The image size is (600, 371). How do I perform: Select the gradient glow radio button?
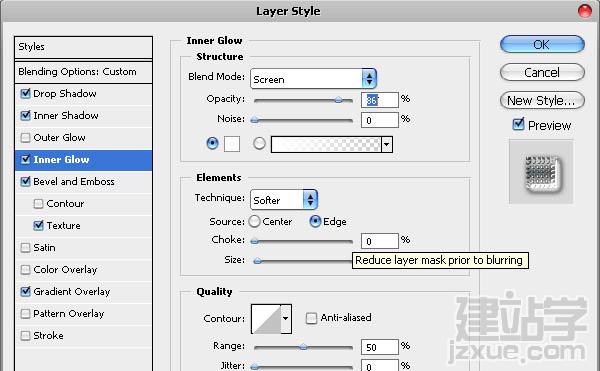[x=259, y=143]
